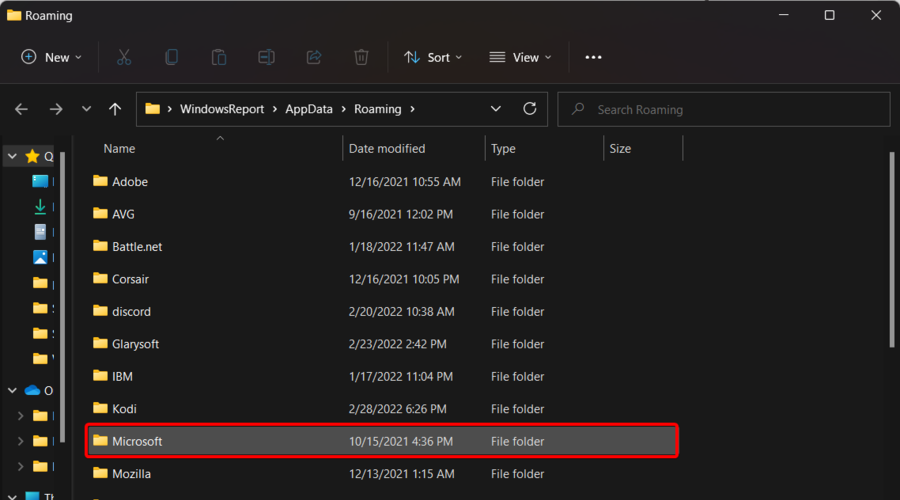This screenshot has width=900, height=500.
Task: Click the Share icon in toolbar
Action: click(314, 57)
